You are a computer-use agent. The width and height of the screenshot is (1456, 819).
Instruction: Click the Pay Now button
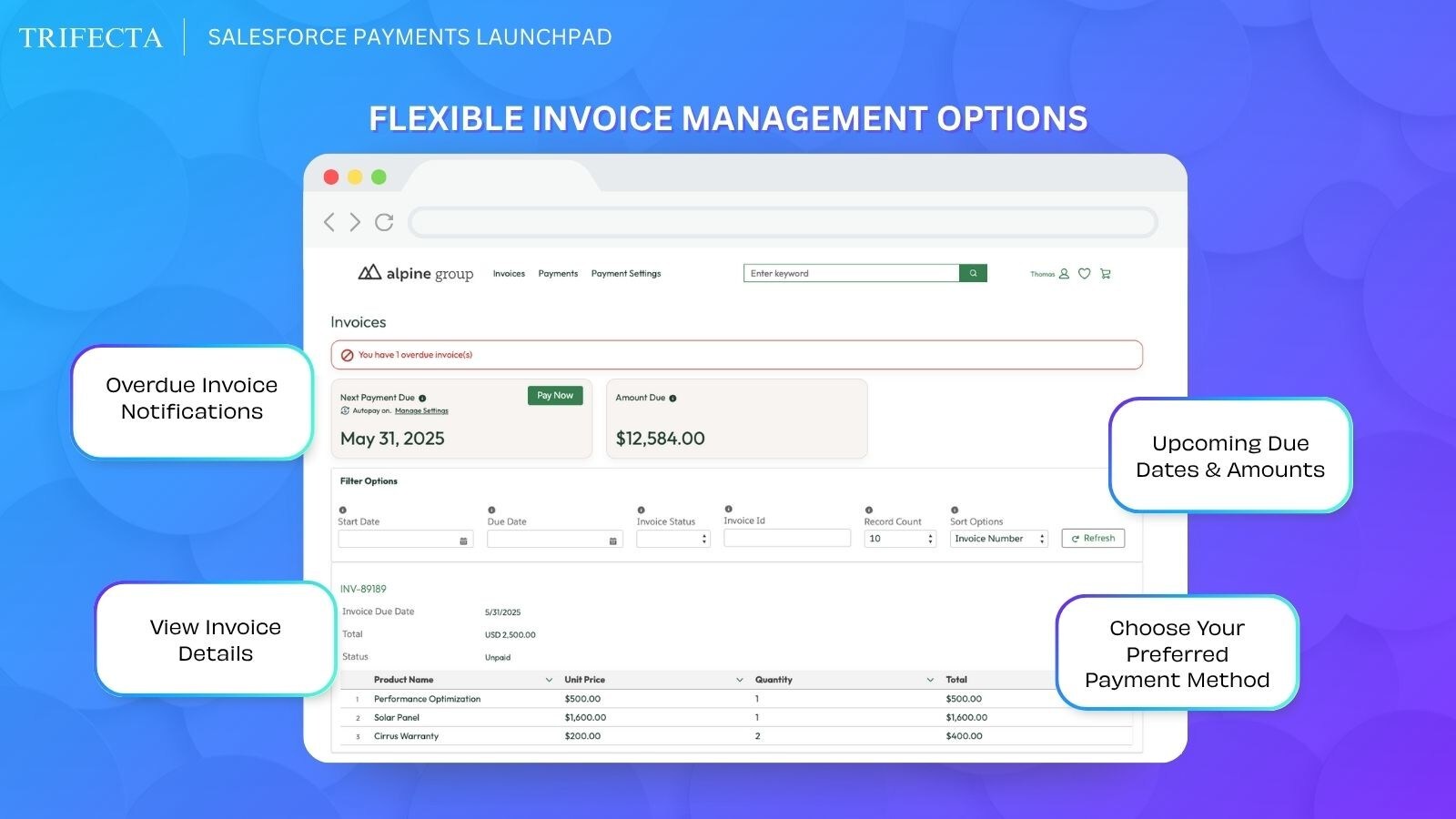pyautogui.click(x=555, y=396)
